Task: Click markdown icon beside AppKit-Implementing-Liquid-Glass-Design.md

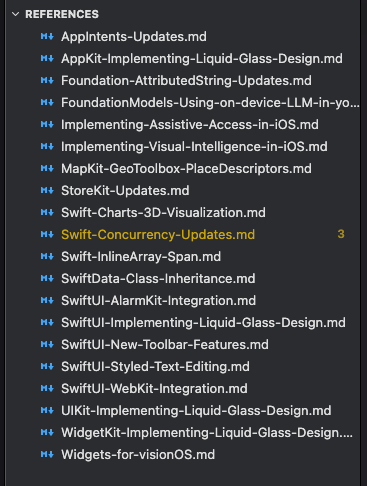Action: 47,58
